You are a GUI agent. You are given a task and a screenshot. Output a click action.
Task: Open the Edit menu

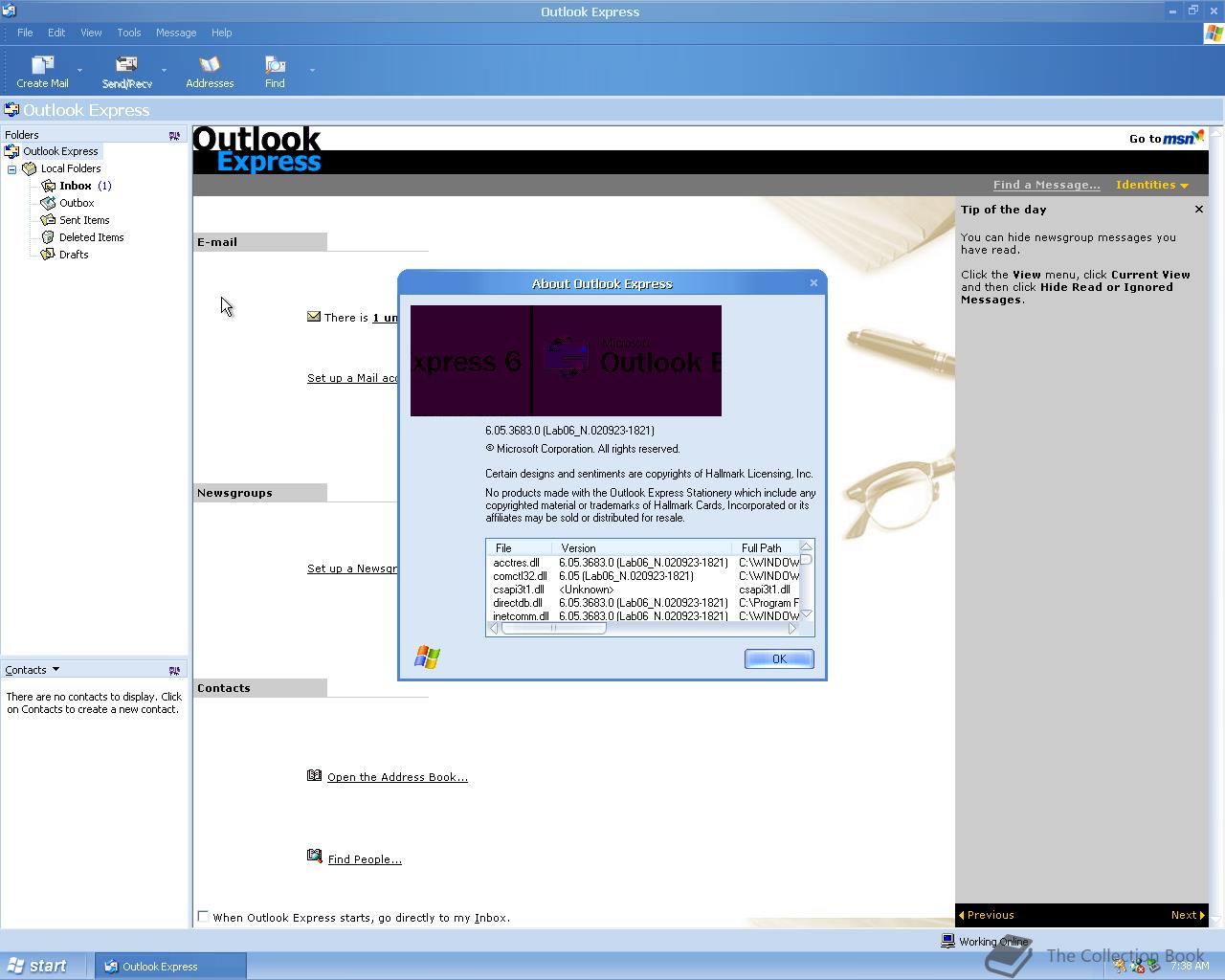[56, 33]
